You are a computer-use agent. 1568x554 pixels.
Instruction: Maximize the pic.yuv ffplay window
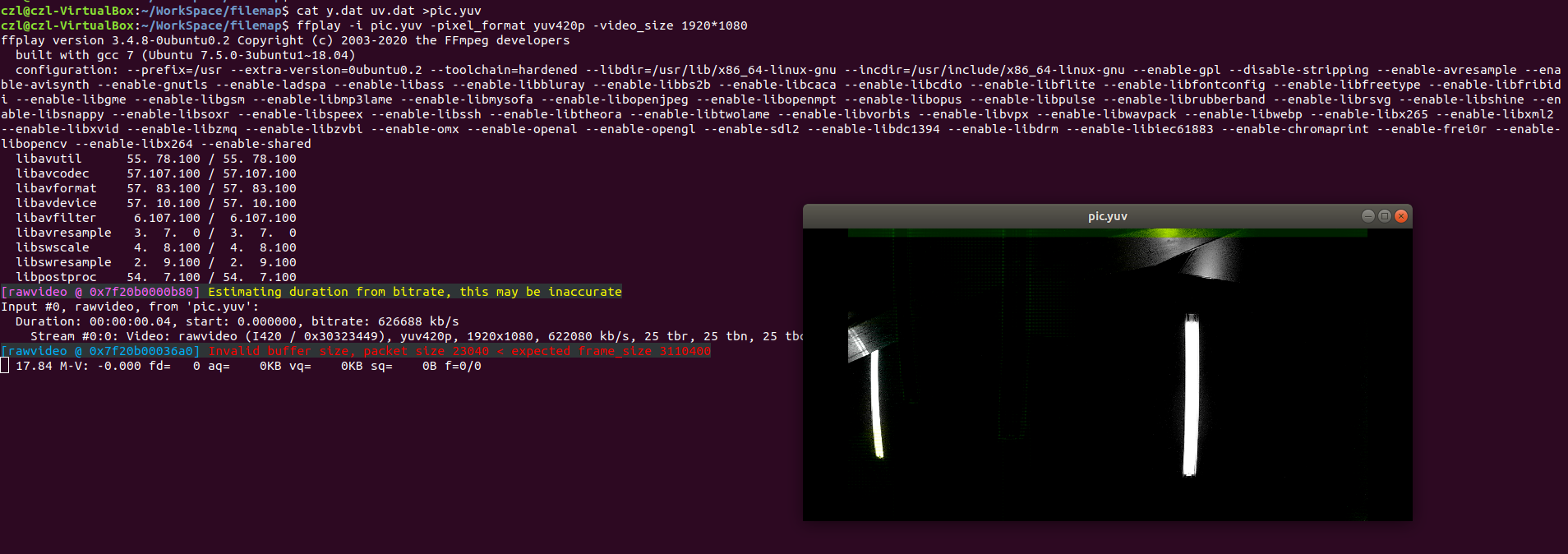(1385, 216)
